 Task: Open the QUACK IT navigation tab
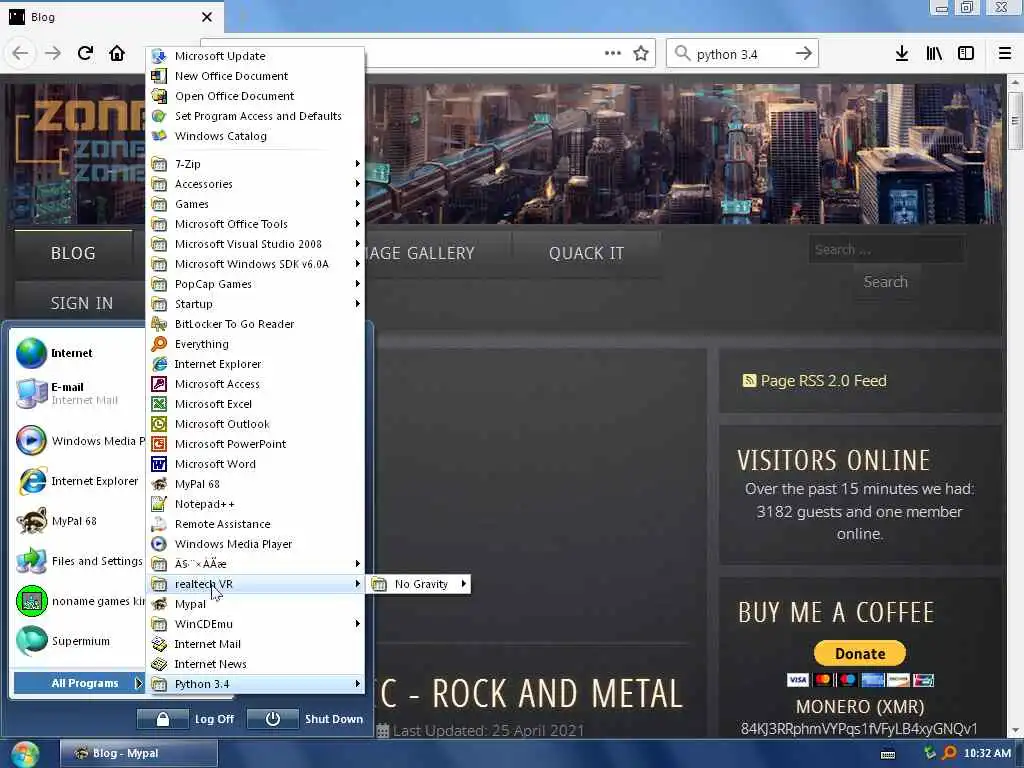pos(586,253)
